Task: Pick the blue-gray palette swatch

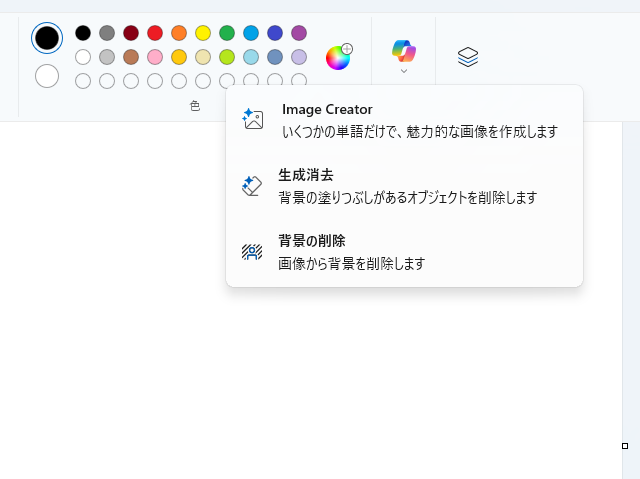Action: tap(275, 57)
